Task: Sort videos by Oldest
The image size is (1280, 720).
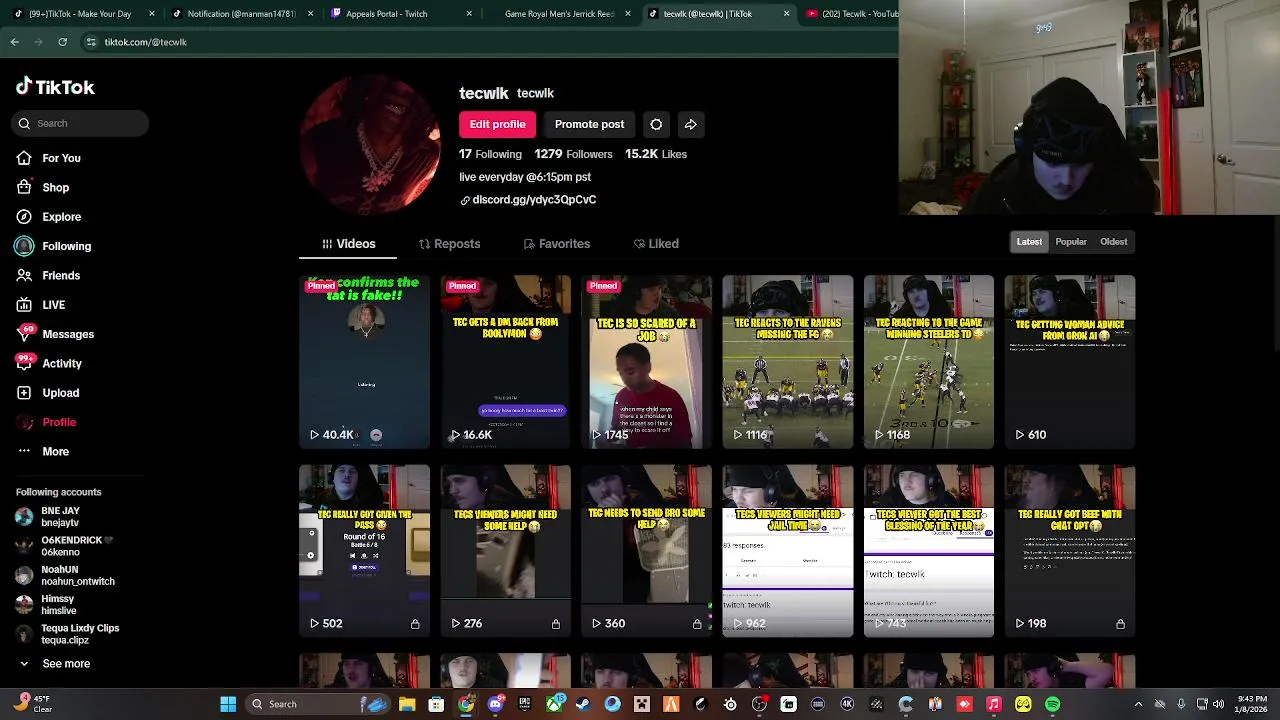Action: 1114,241
